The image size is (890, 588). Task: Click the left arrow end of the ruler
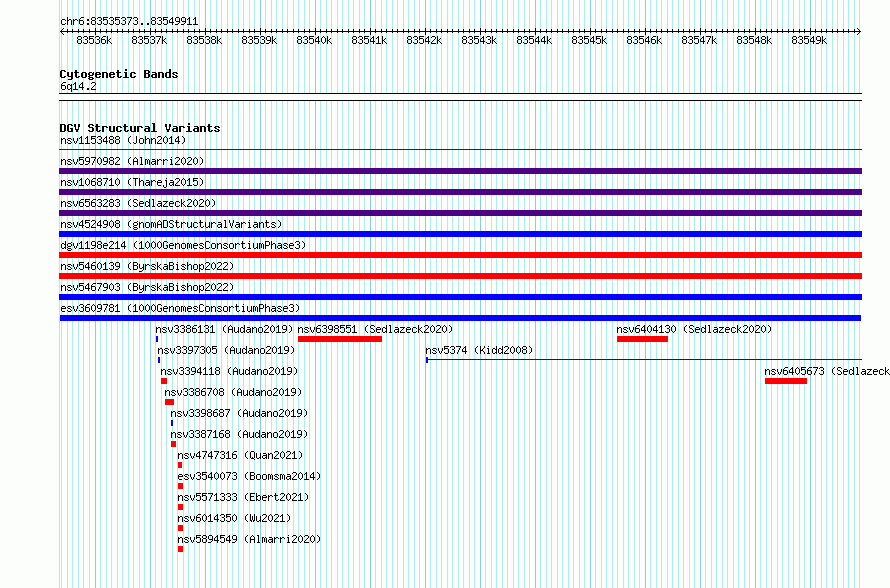[x=62, y=32]
